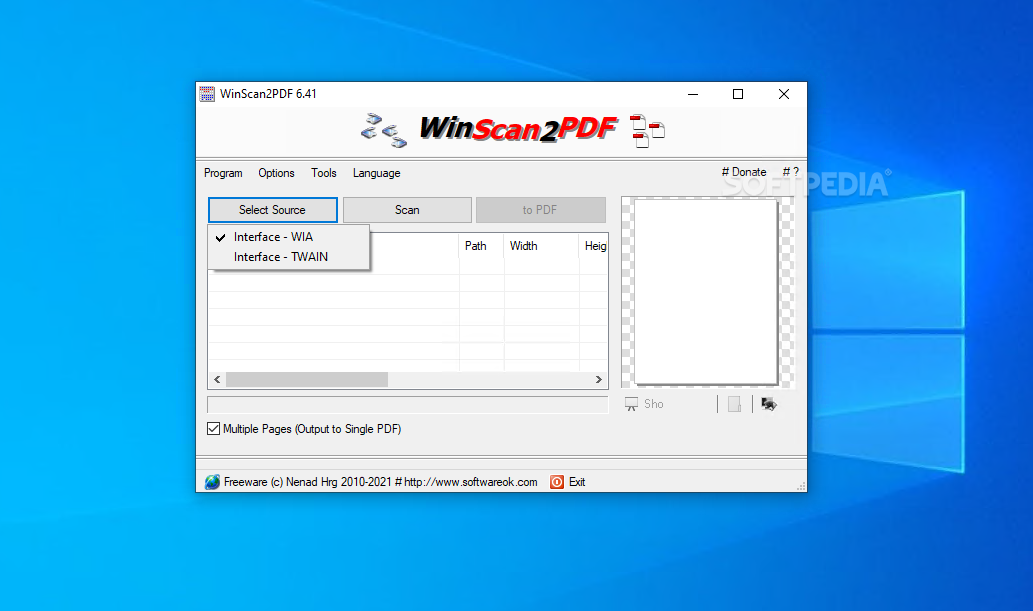This screenshot has height=611, width=1033.
Task: Open the Options menu
Action: 276,173
